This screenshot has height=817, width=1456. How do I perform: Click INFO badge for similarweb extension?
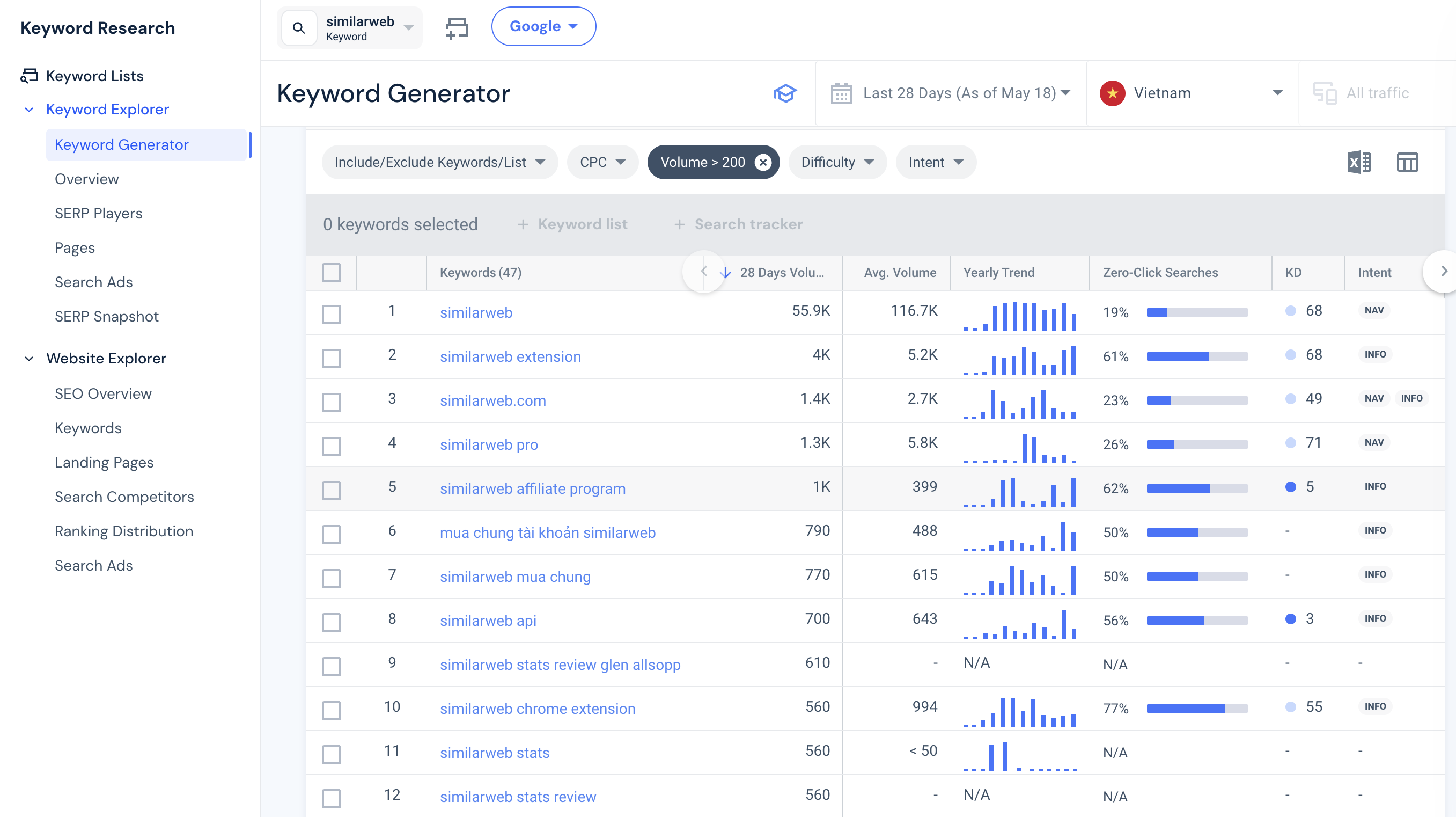(x=1374, y=354)
